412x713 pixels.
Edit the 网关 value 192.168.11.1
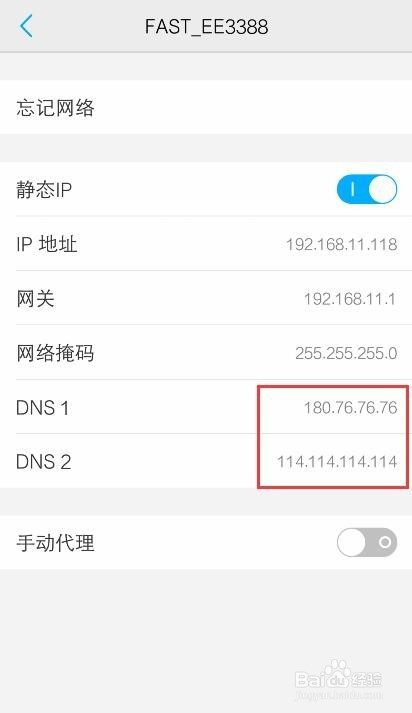[x=350, y=299]
